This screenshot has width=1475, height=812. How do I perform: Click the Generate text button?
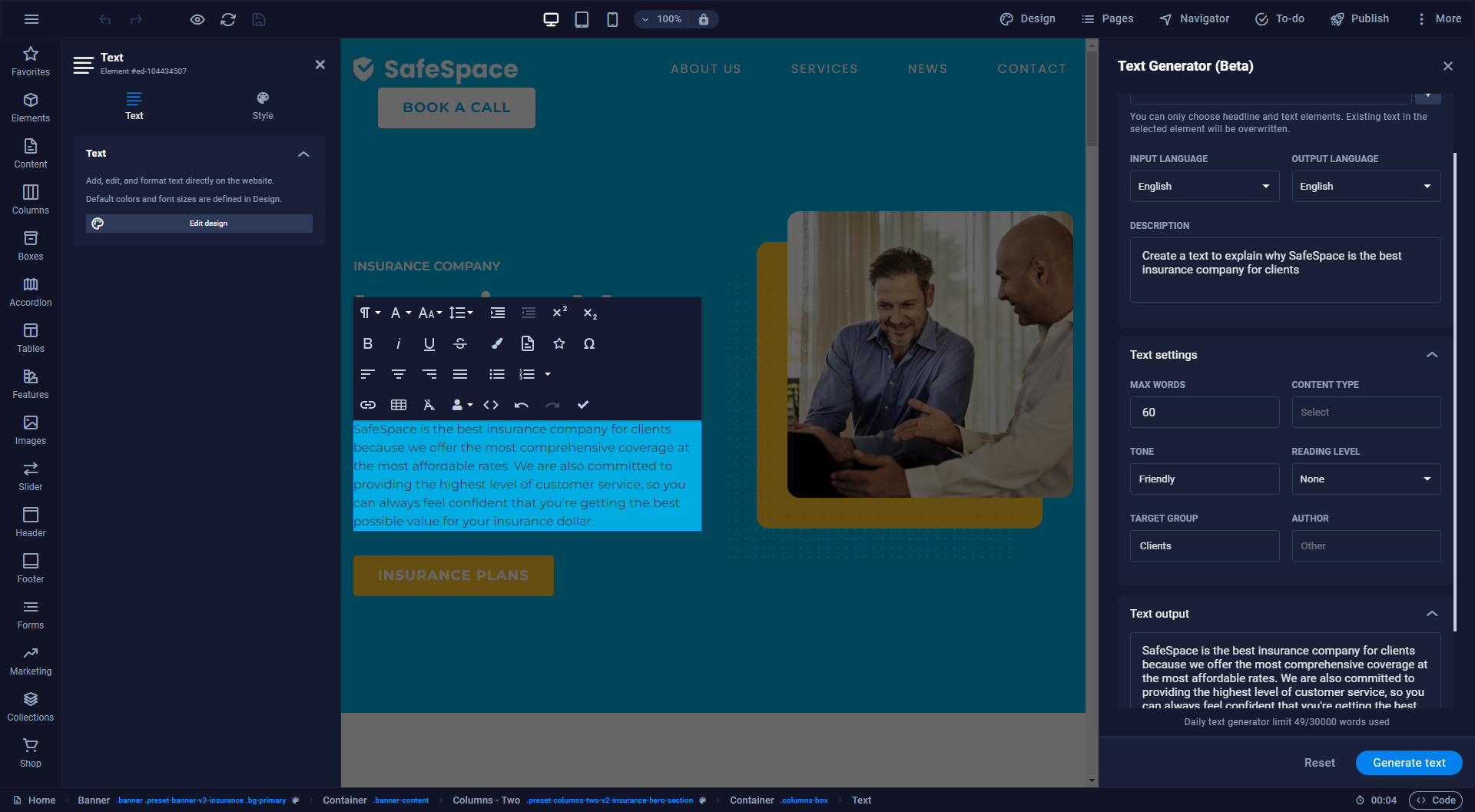tap(1408, 763)
